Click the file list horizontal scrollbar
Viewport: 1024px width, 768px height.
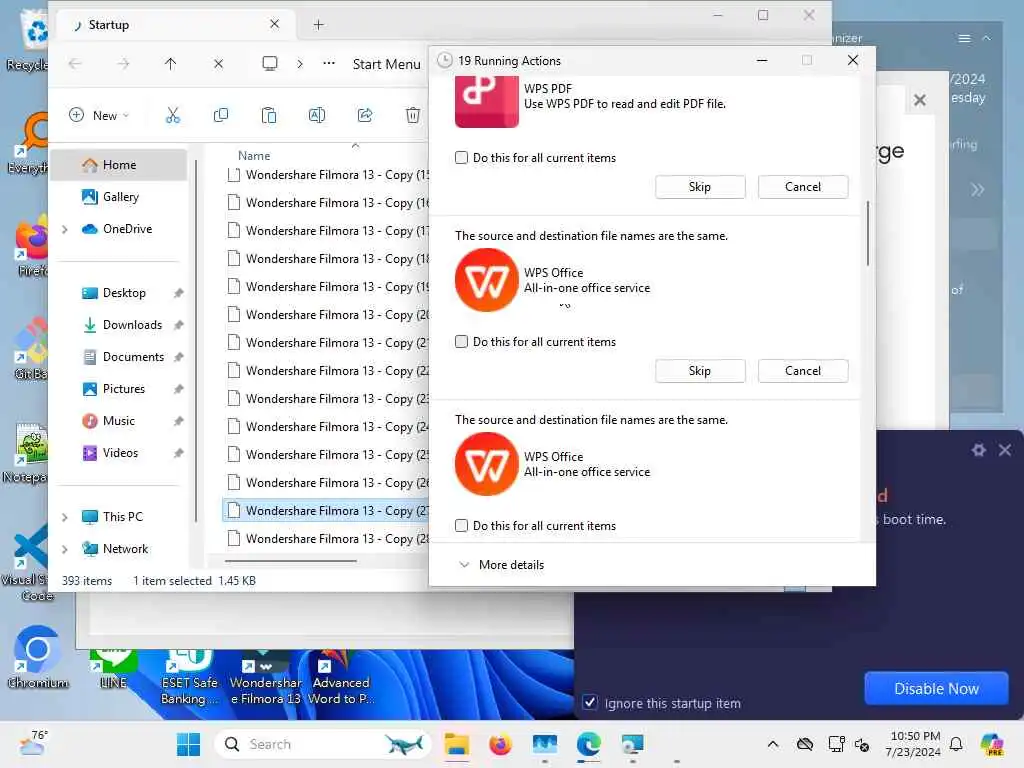[x=291, y=561]
